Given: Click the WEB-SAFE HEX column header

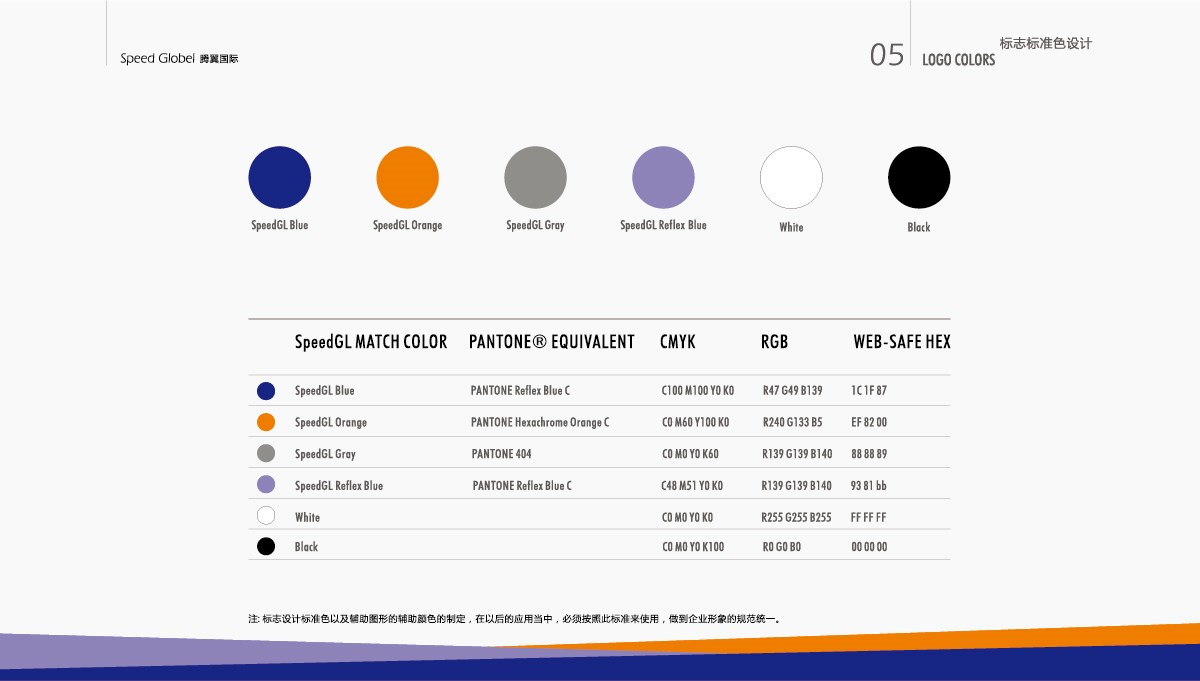Looking at the screenshot, I should [x=902, y=342].
